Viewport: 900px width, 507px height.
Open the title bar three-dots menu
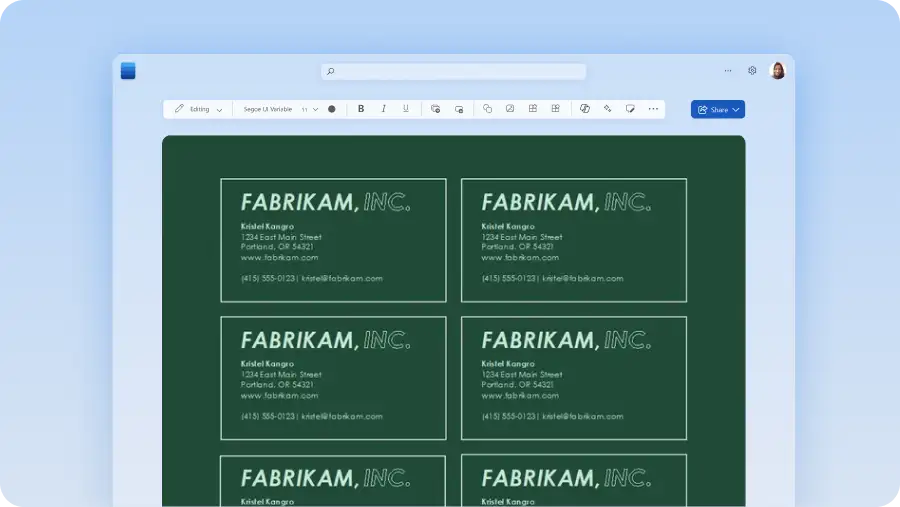[x=727, y=71]
